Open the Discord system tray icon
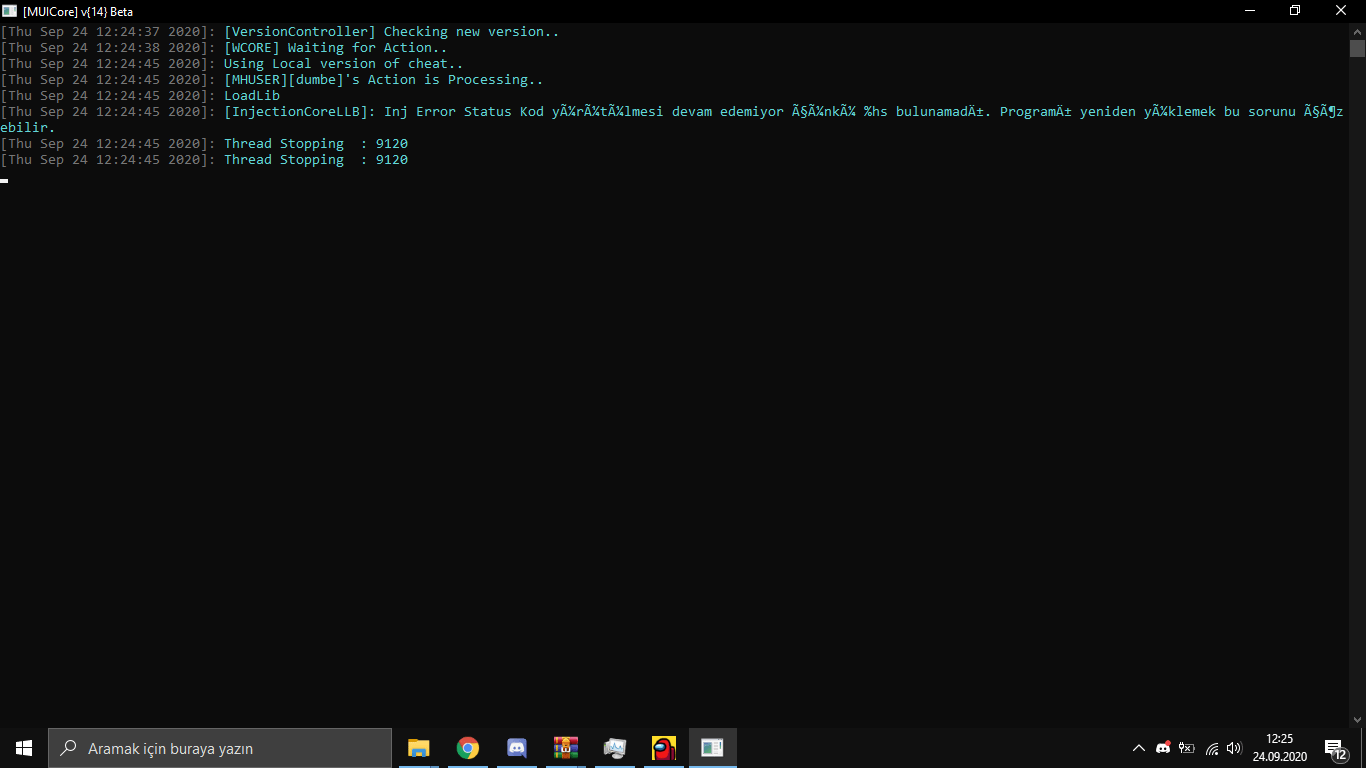 pos(1163,748)
